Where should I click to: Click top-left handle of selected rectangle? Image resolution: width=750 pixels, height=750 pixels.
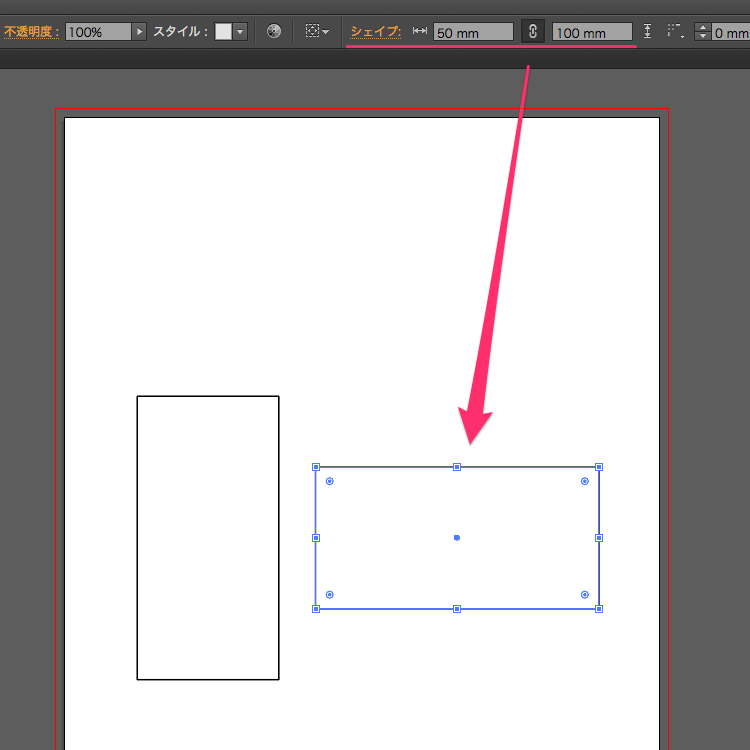(x=316, y=467)
